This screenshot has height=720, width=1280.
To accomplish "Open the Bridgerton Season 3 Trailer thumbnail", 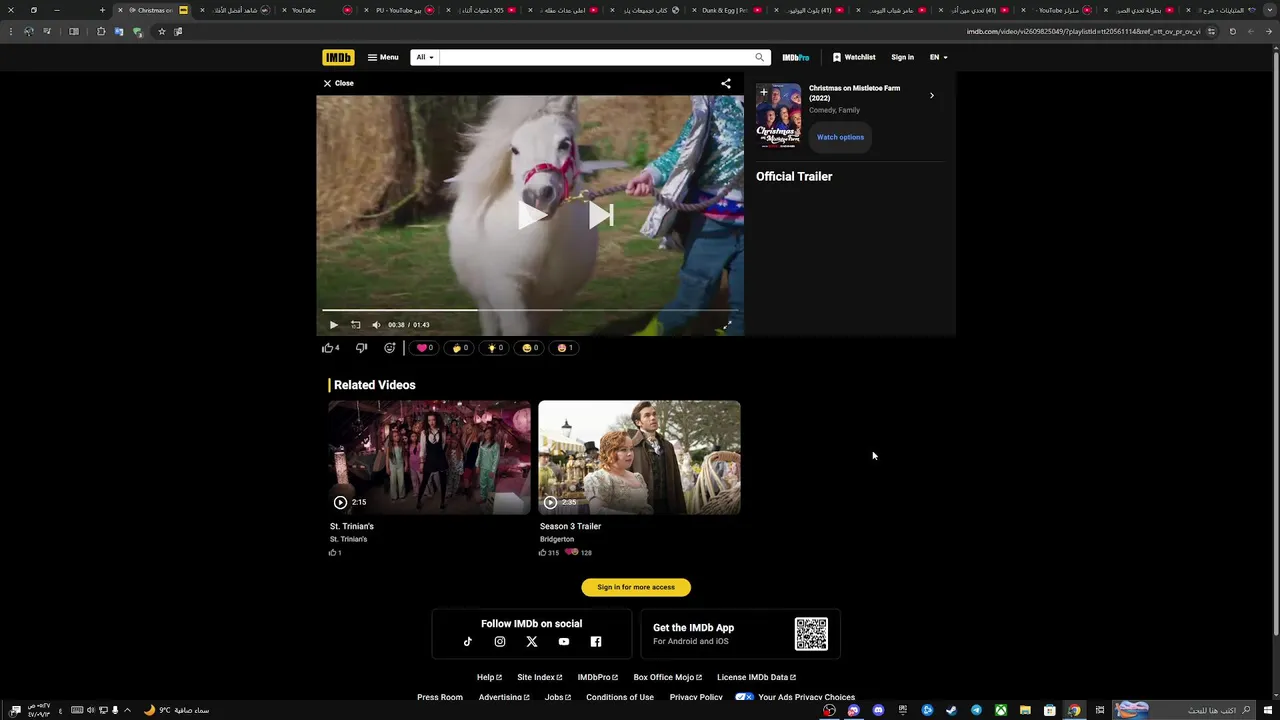I will [x=639, y=458].
